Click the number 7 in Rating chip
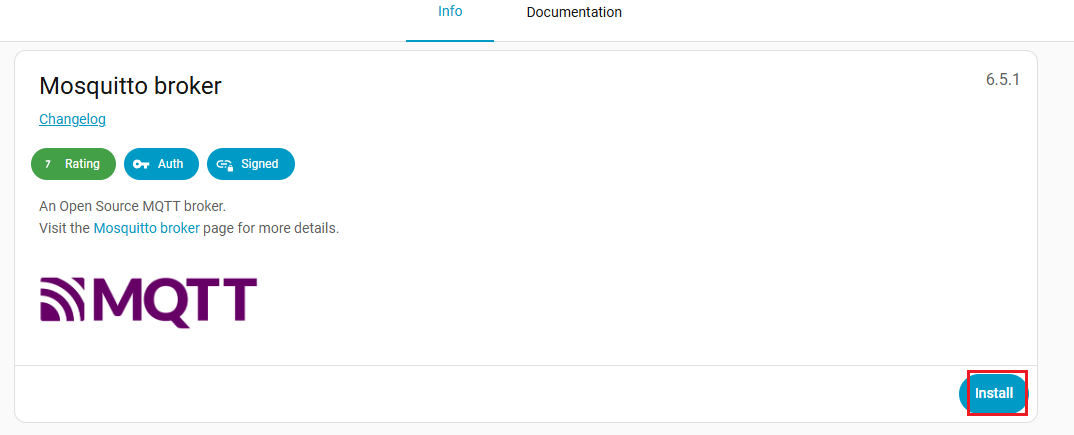This screenshot has height=435, width=1074. click(47, 164)
